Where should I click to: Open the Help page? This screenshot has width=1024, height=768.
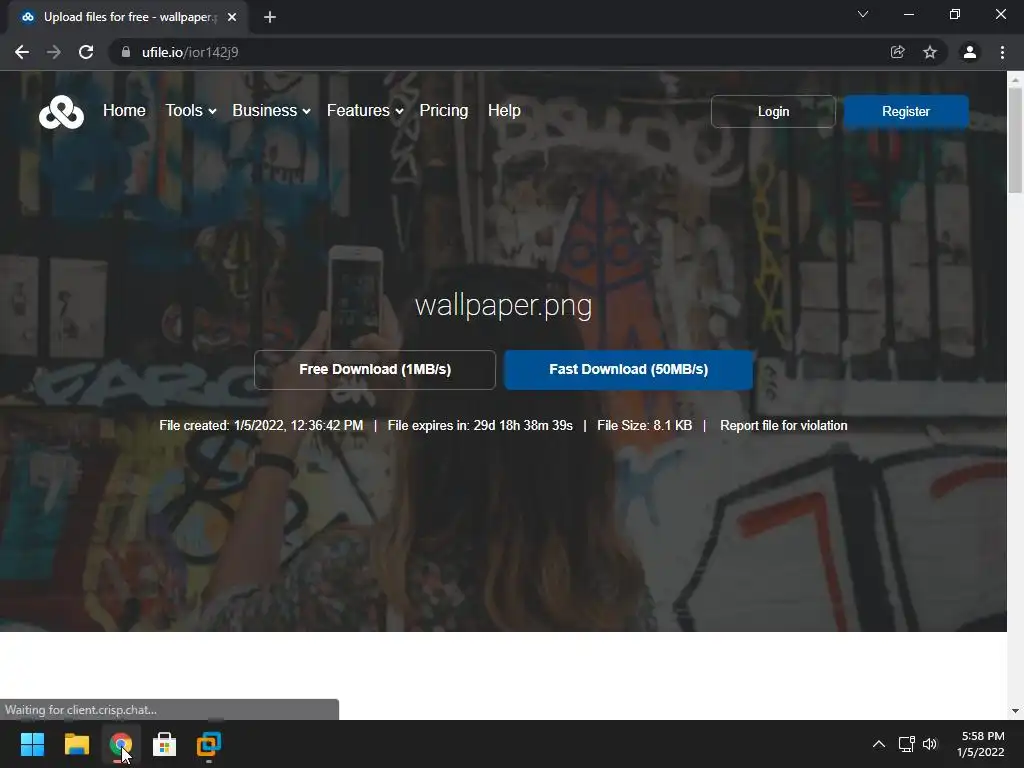point(504,110)
